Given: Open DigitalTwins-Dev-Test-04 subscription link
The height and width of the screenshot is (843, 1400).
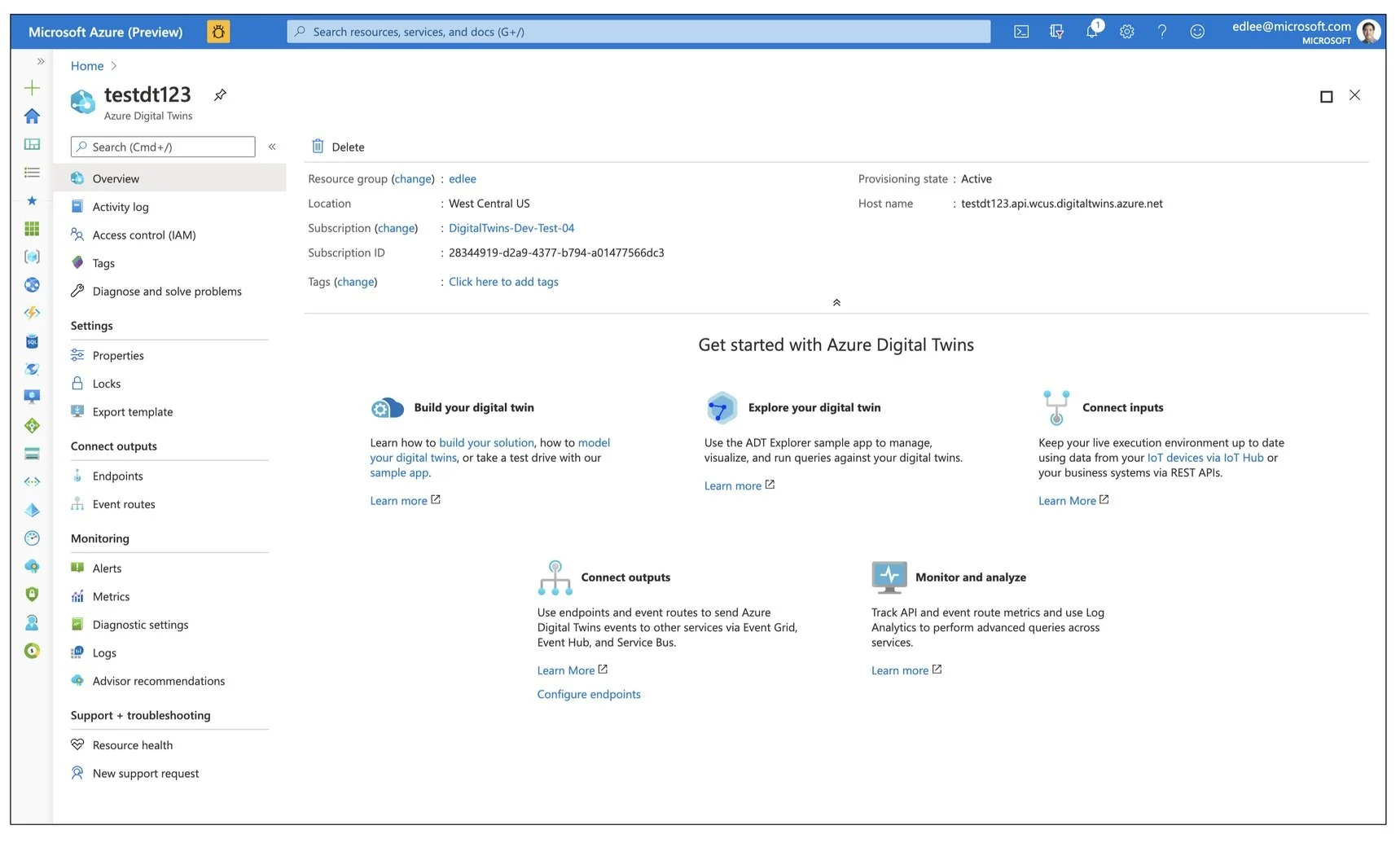Looking at the screenshot, I should 511,228.
